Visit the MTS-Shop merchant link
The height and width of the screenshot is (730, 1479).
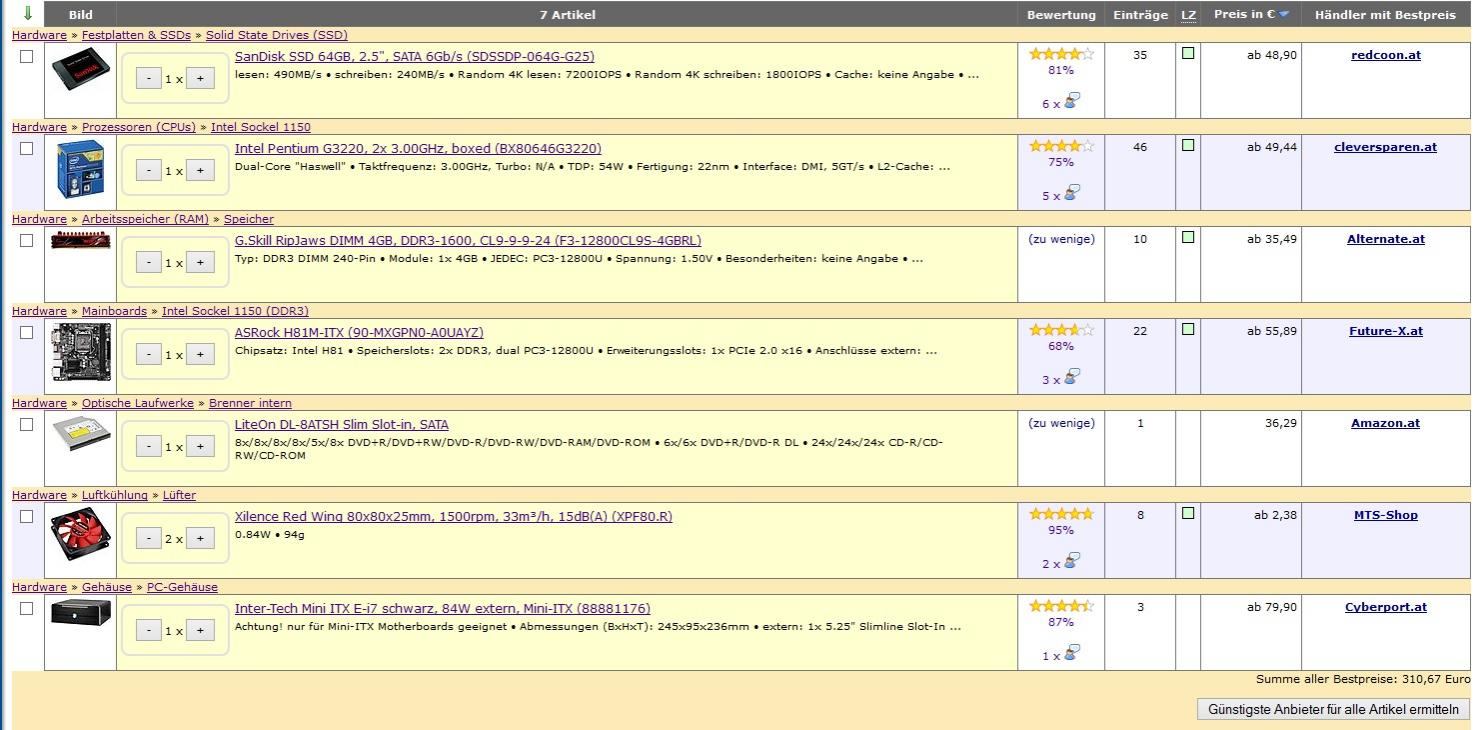pyautogui.click(x=1385, y=515)
